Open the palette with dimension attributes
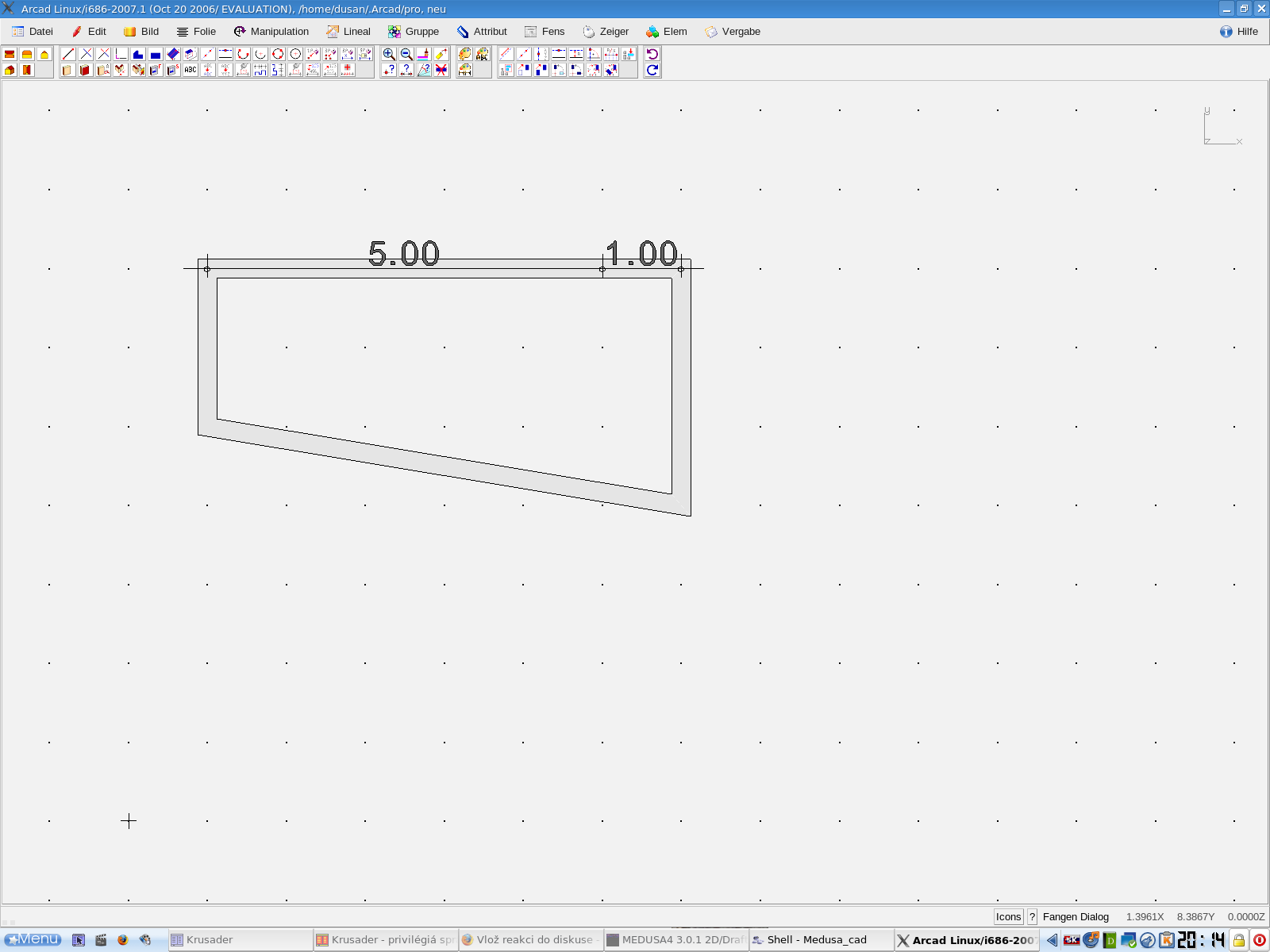 tap(465, 70)
